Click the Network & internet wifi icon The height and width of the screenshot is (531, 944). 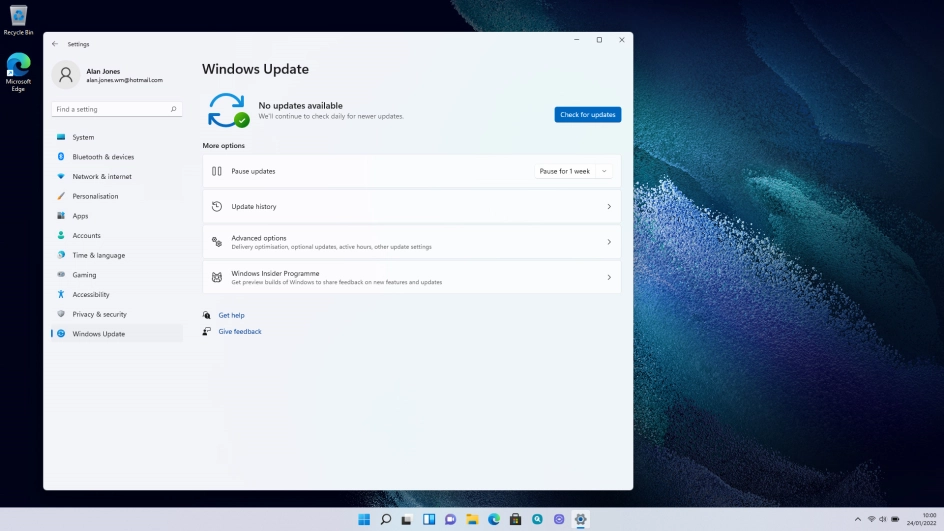[x=61, y=176]
